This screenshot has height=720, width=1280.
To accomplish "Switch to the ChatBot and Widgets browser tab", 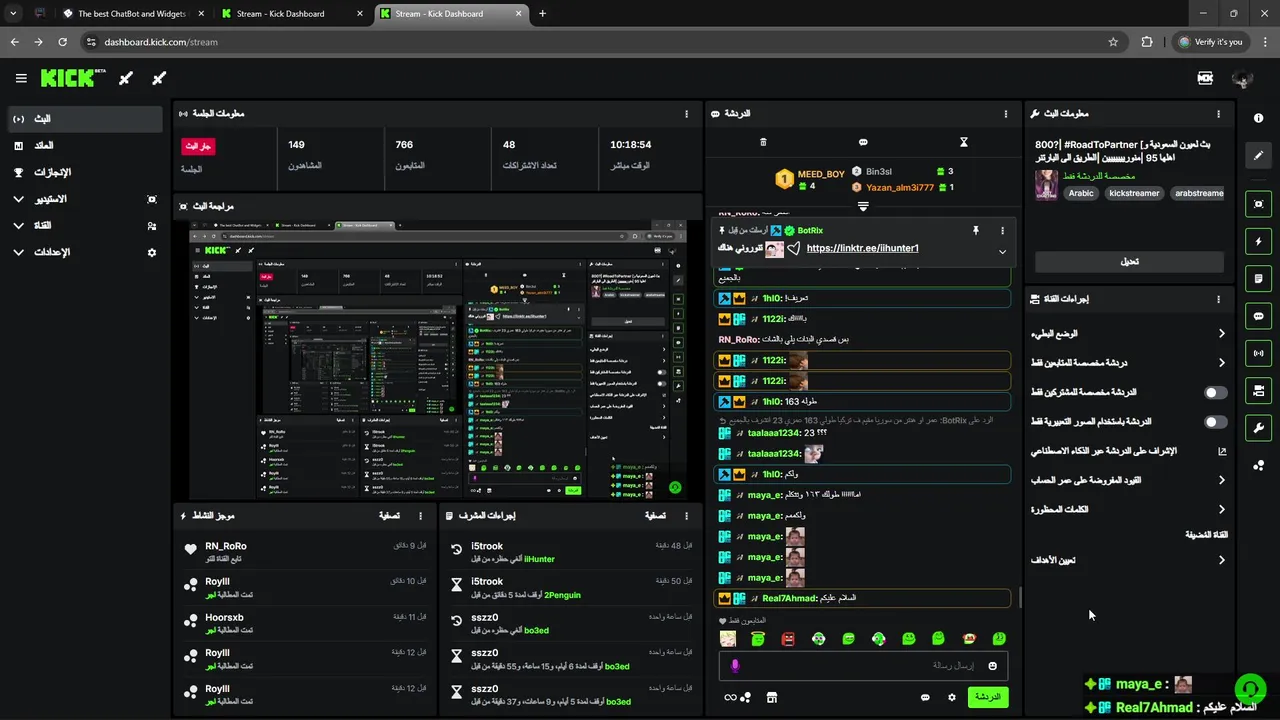I will [133, 14].
